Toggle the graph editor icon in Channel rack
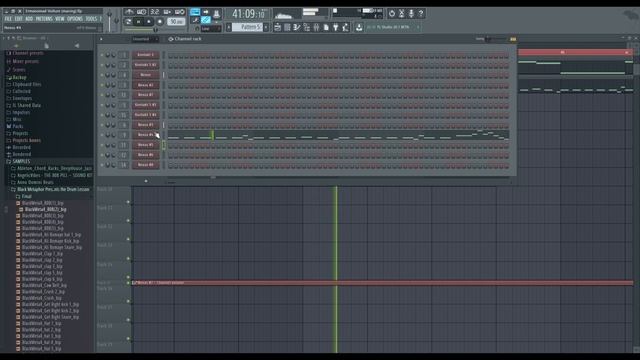640x360 pixels. [513, 39]
